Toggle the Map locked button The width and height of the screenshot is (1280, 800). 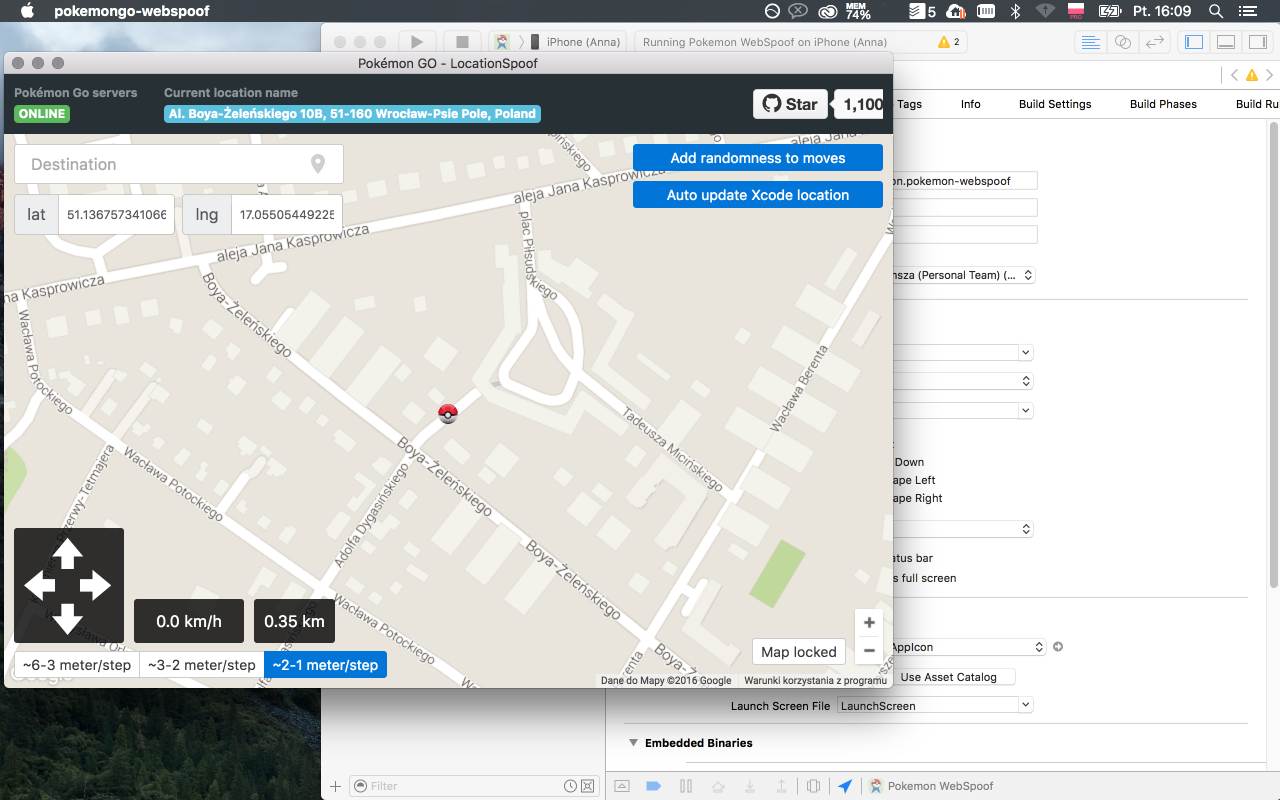[x=799, y=652]
